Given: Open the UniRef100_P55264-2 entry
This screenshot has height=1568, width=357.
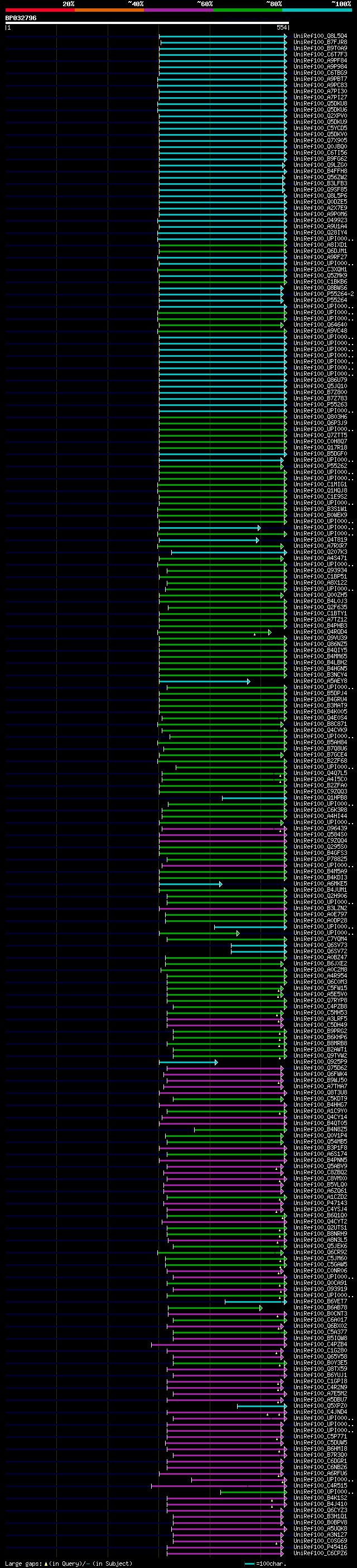Looking at the screenshot, I should tap(324, 294).
